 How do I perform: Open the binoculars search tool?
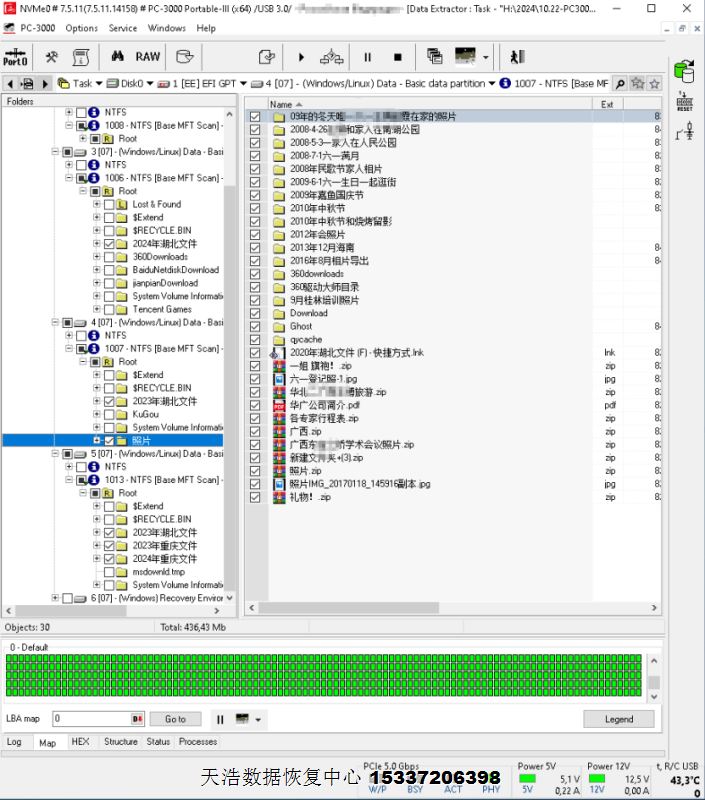(x=117, y=57)
